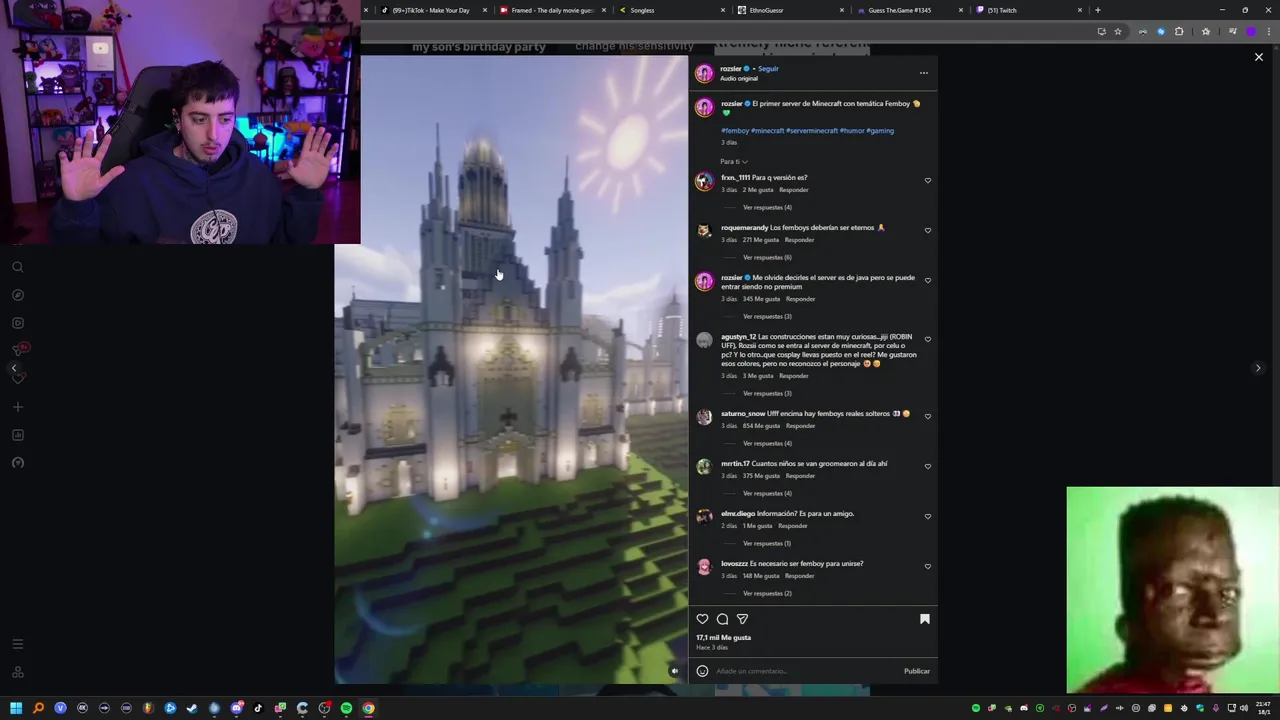Screen dimensions: 1280x720
Task: Expand 'Ver respuestas (4)' under saturno_snow
Action: coord(767,443)
